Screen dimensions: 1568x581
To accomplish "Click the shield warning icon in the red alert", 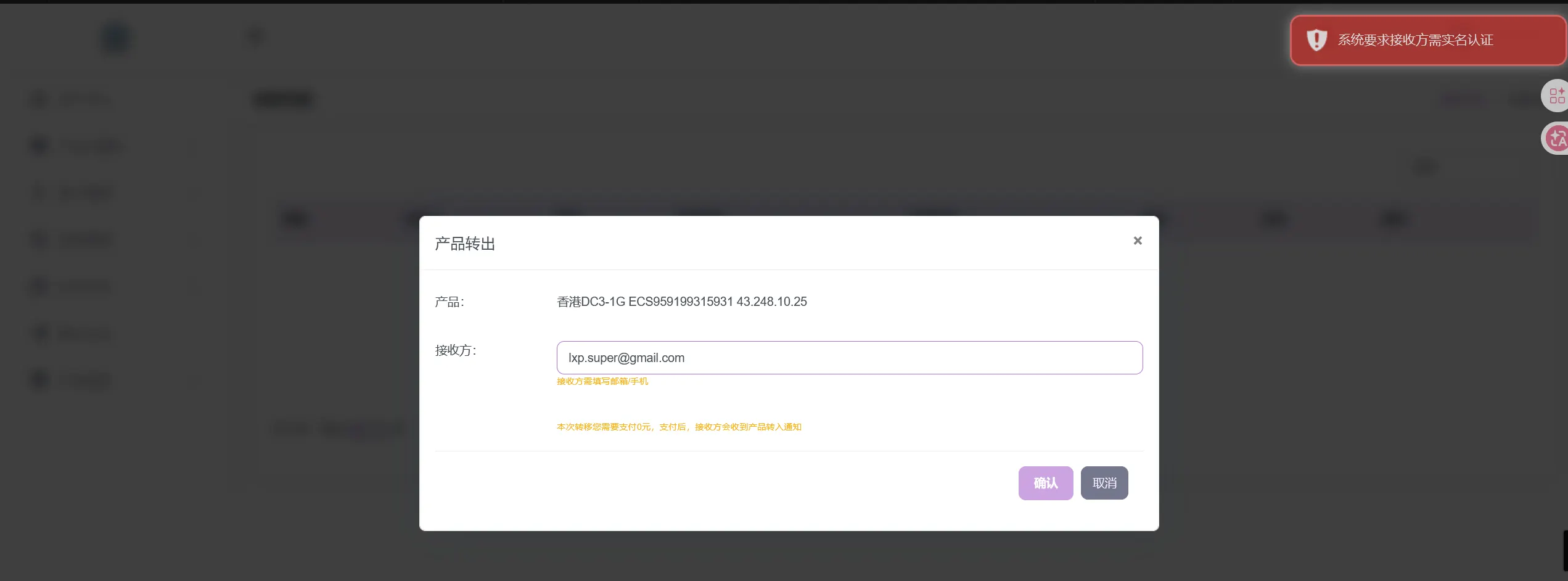I will click(x=1316, y=40).
